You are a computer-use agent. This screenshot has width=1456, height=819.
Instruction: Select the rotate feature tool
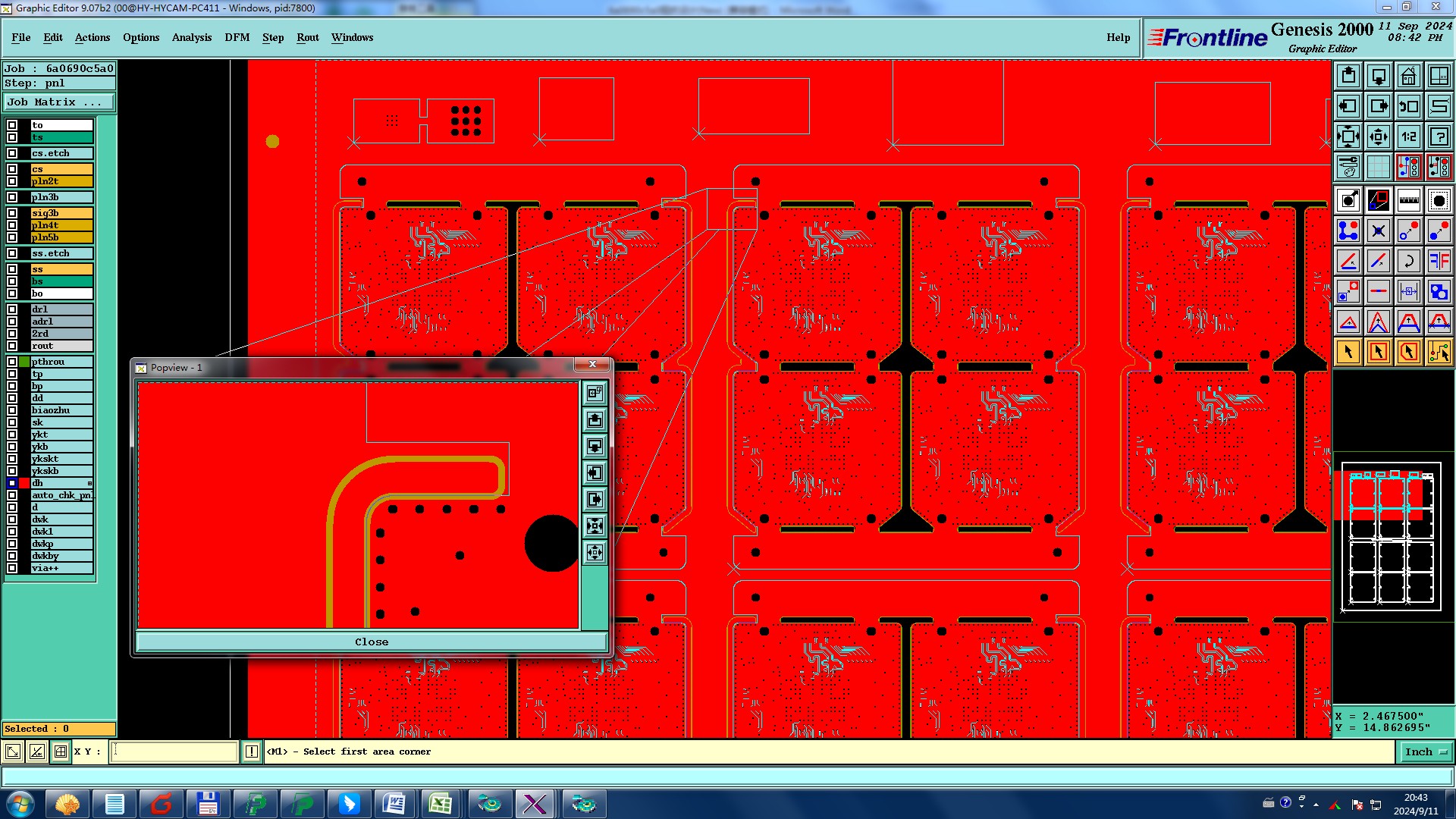point(1408,261)
